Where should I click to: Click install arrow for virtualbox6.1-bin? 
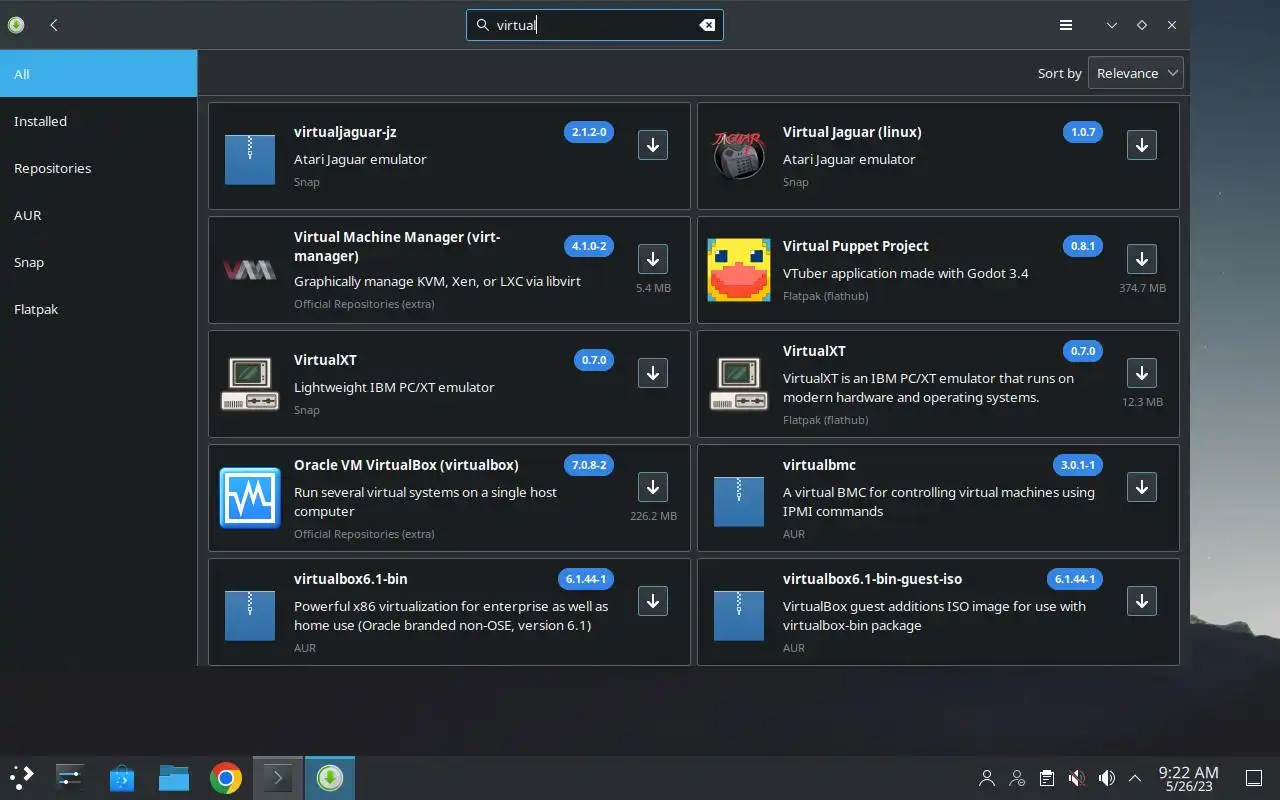click(x=653, y=601)
